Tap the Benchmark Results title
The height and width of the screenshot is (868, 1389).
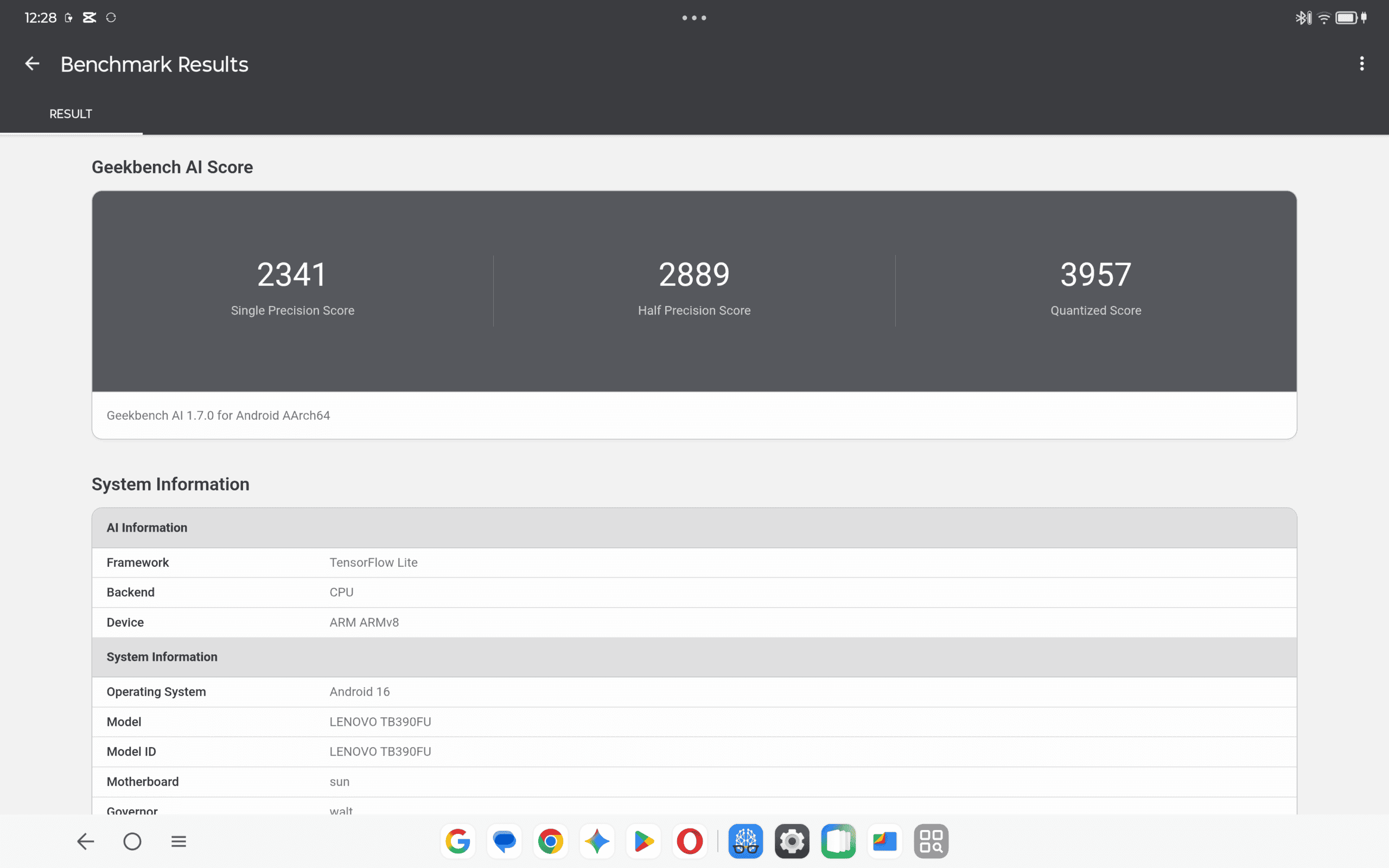155,65
